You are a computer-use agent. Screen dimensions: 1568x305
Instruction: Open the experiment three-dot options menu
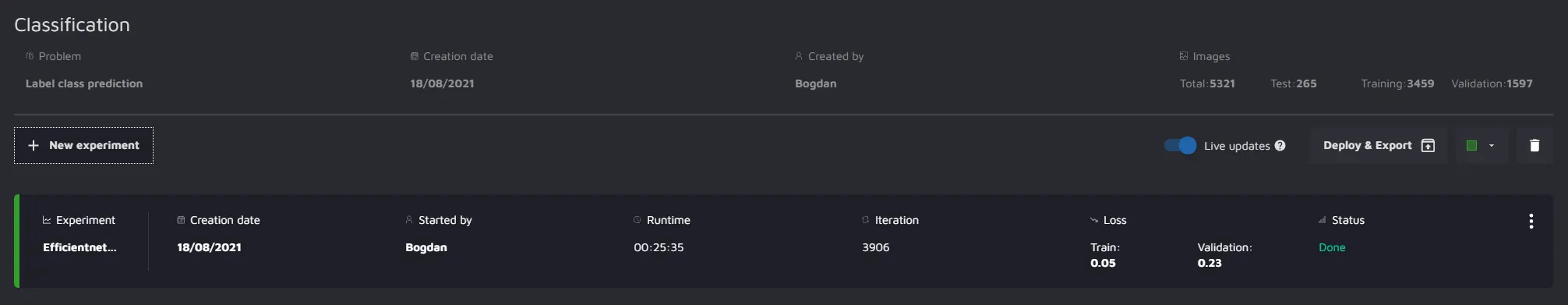coord(1531,221)
